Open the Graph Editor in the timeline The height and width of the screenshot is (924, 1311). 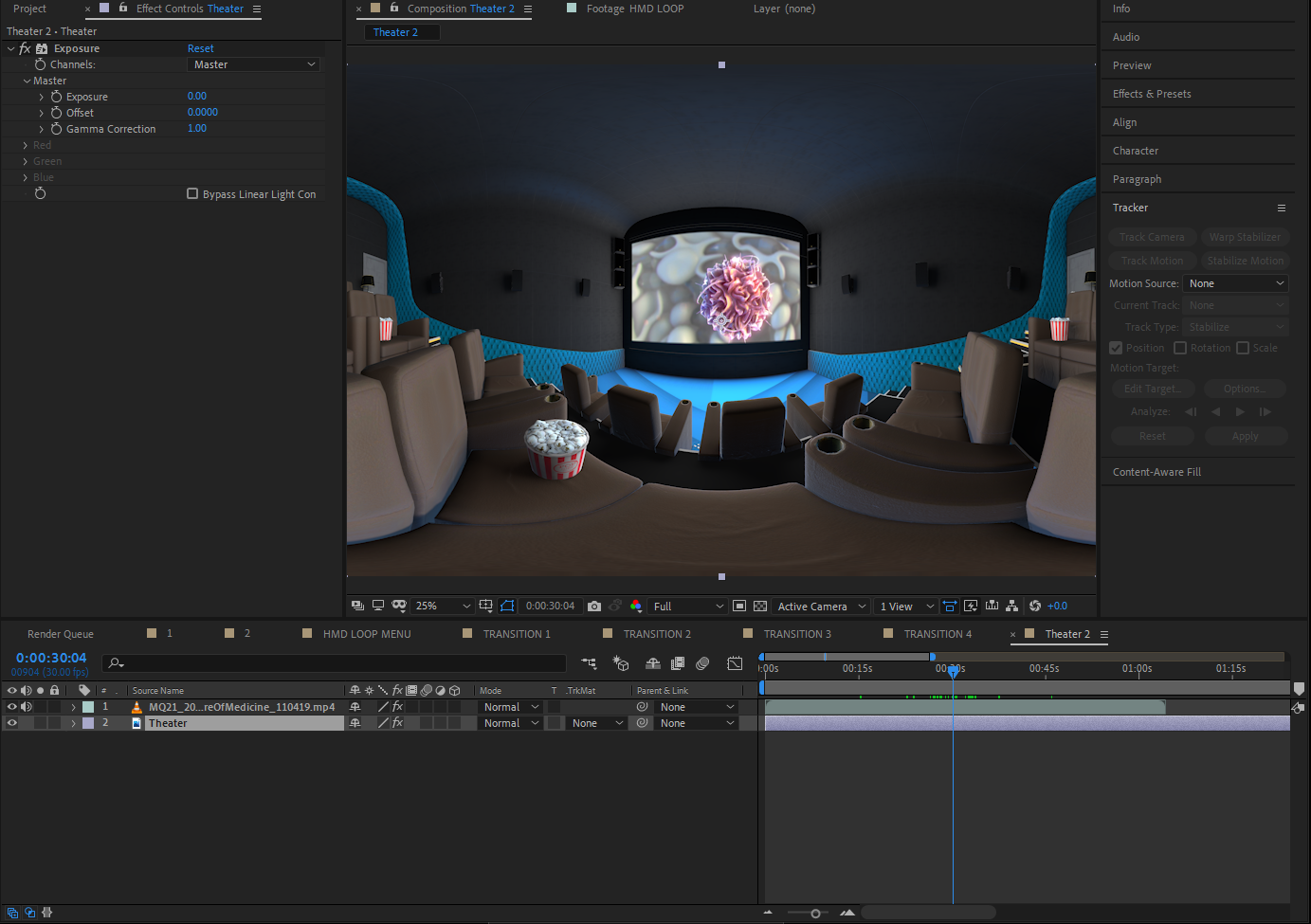coord(735,663)
